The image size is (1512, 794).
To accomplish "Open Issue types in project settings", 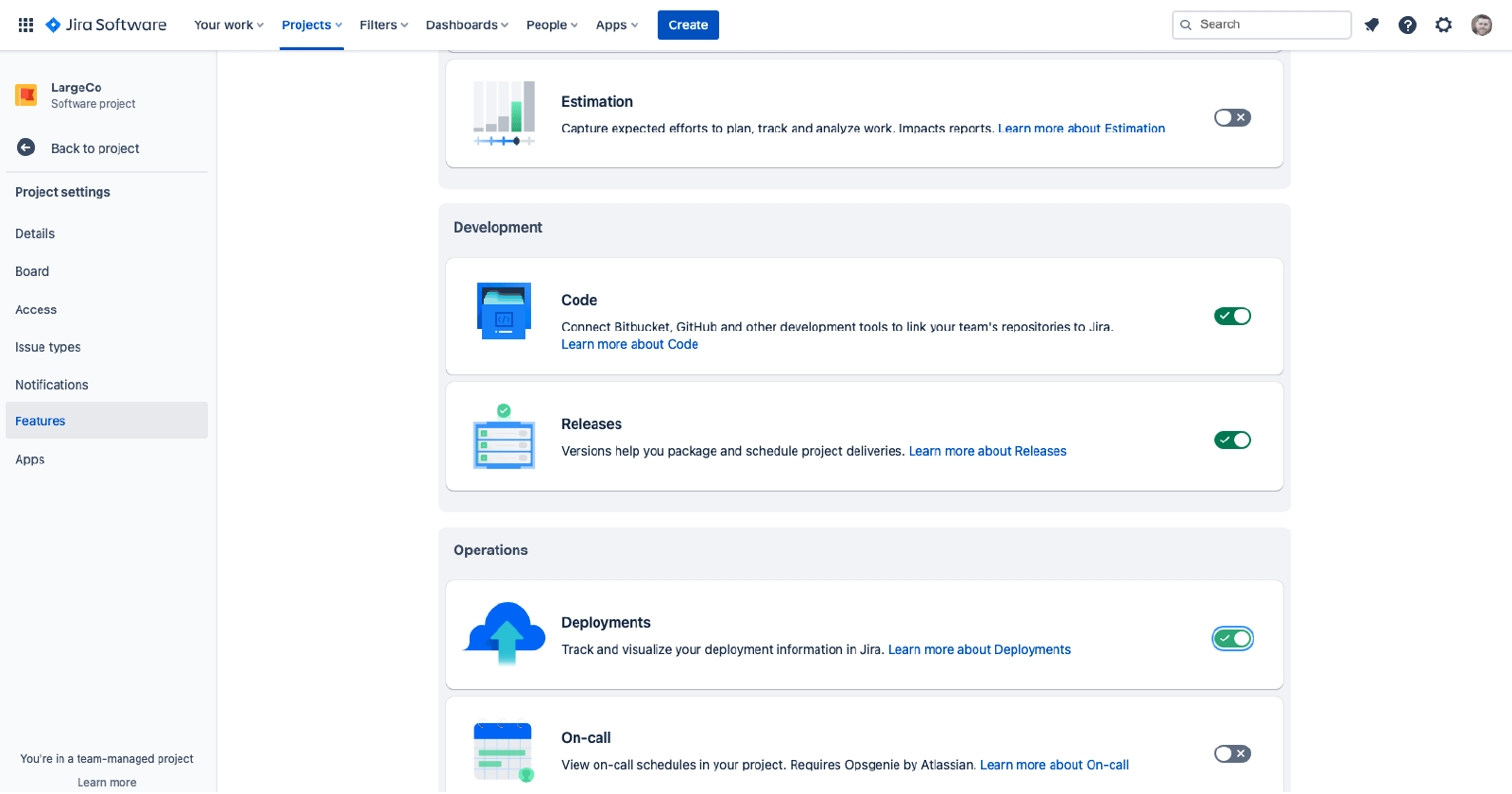I will point(48,347).
